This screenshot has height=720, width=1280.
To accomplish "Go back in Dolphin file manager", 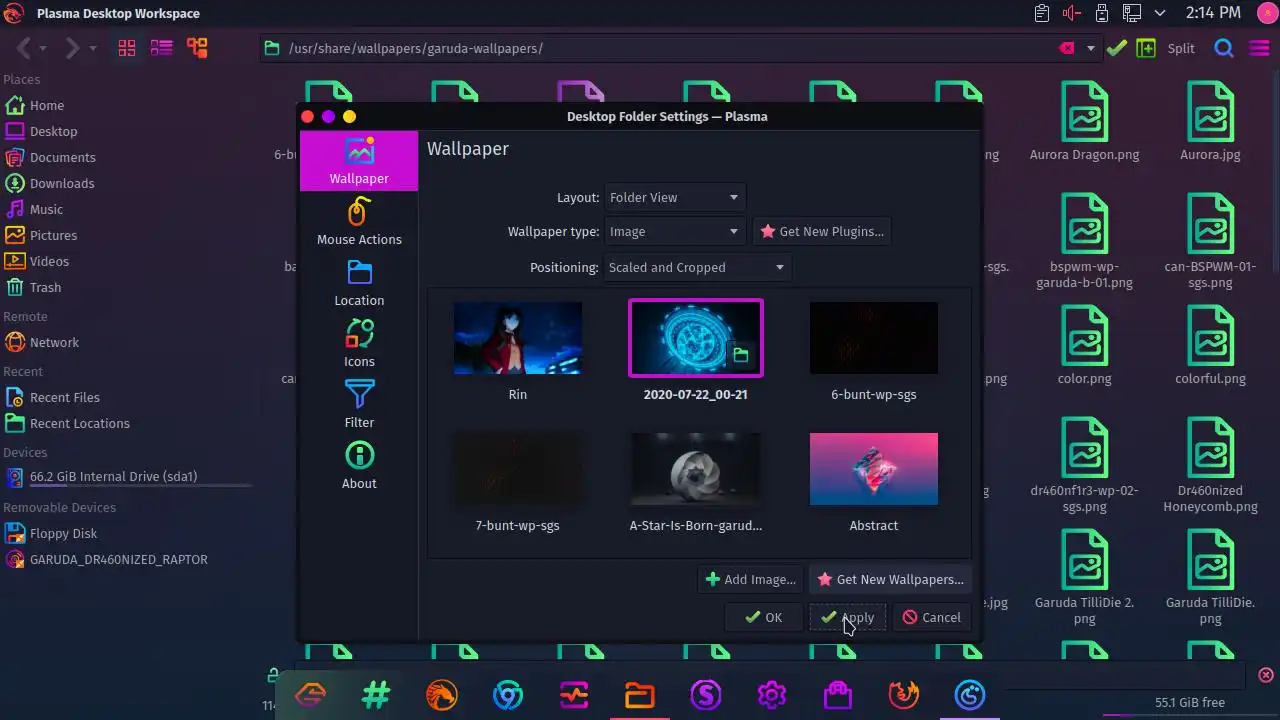I will tap(23, 48).
